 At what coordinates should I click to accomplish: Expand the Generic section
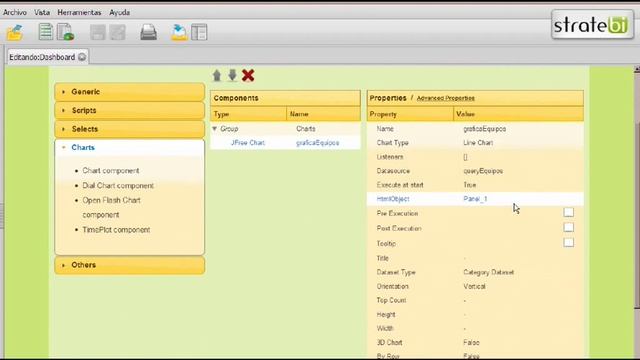point(130,92)
